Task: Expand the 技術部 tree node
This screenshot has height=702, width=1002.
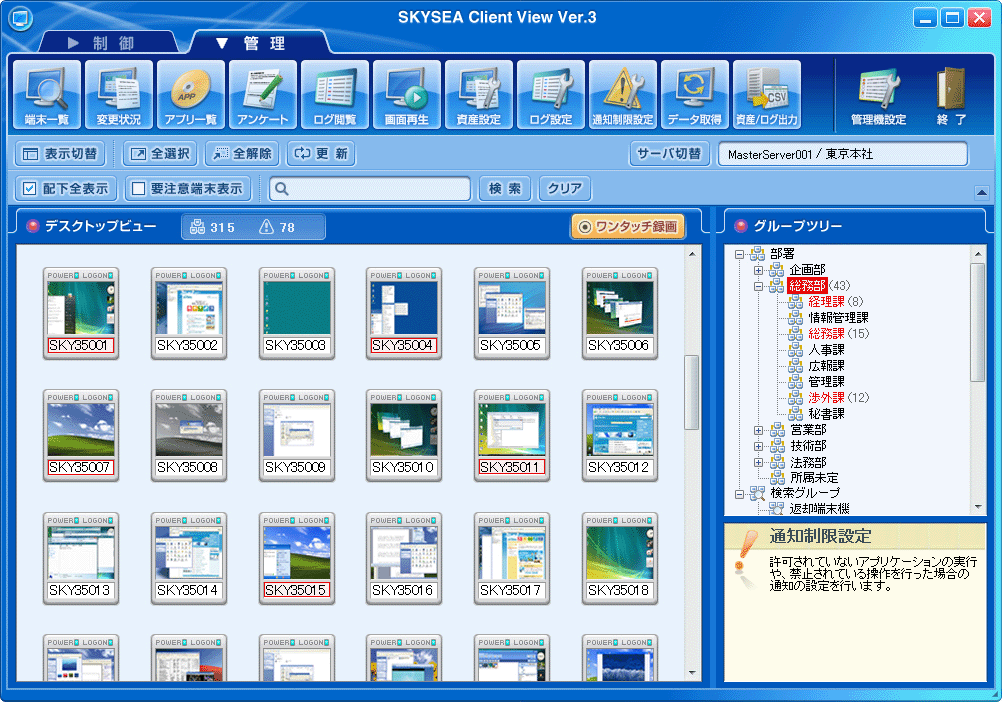Action: tap(759, 446)
